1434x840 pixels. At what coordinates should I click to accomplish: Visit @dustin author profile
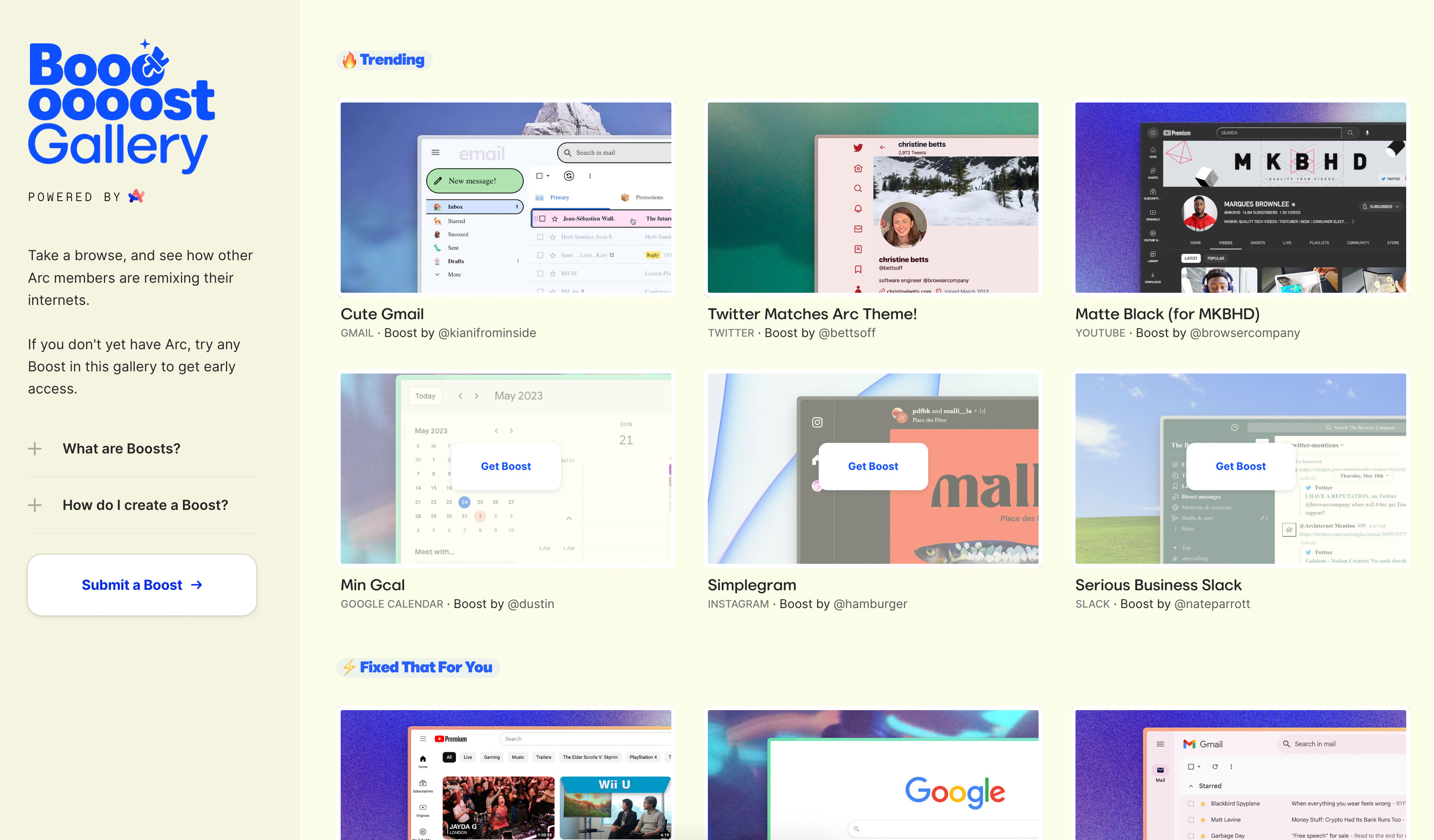[530, 604]
